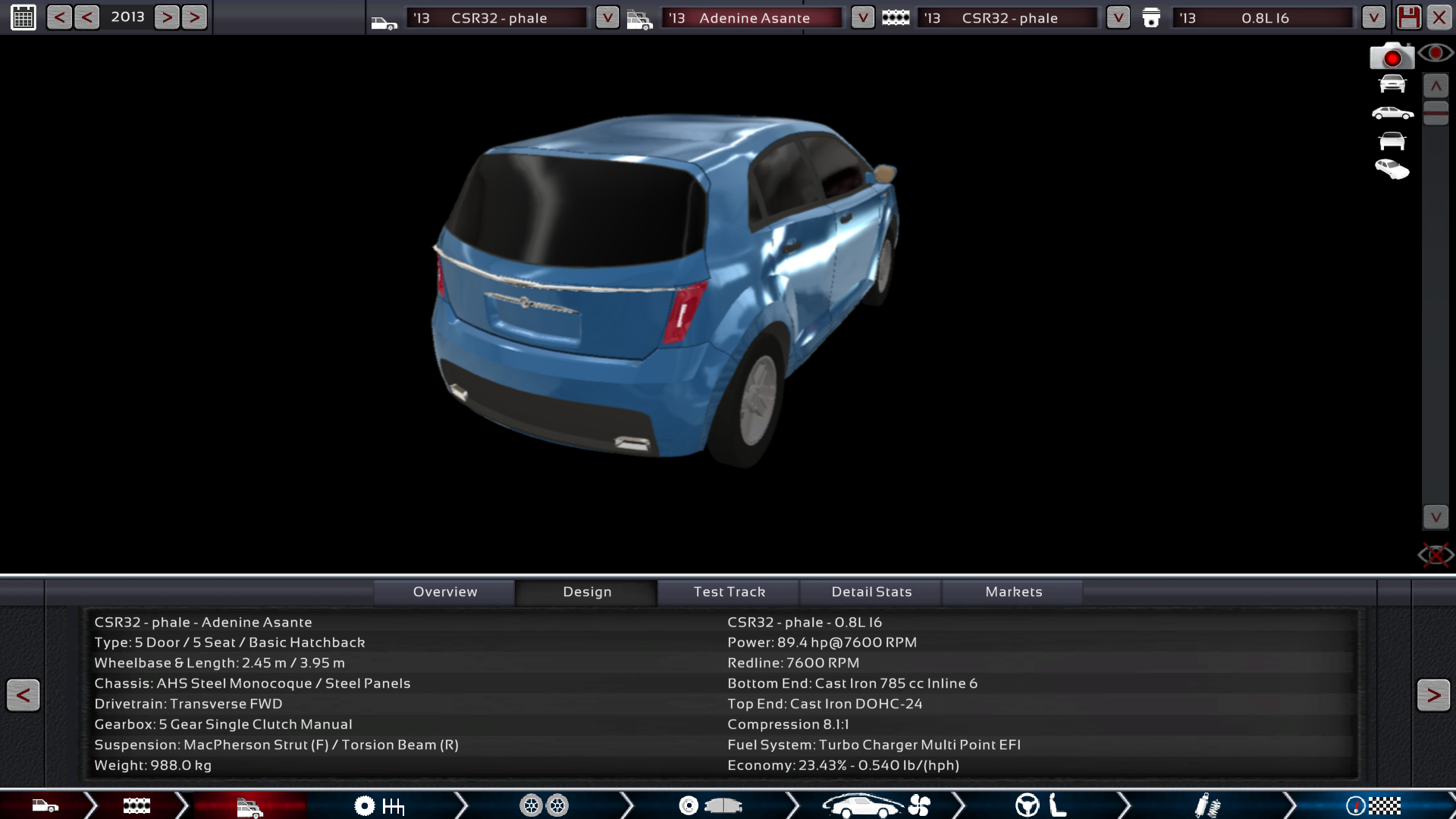This screenshot has height=819, width=1456.
Task: Click the left arrow previous page button
Action: pos(23,695)
